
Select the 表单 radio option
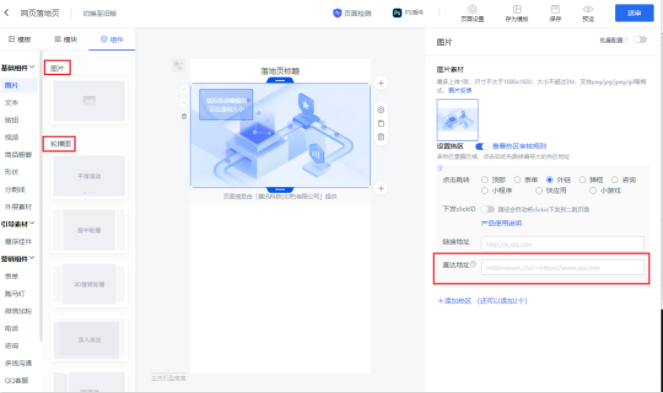point(517,180)
